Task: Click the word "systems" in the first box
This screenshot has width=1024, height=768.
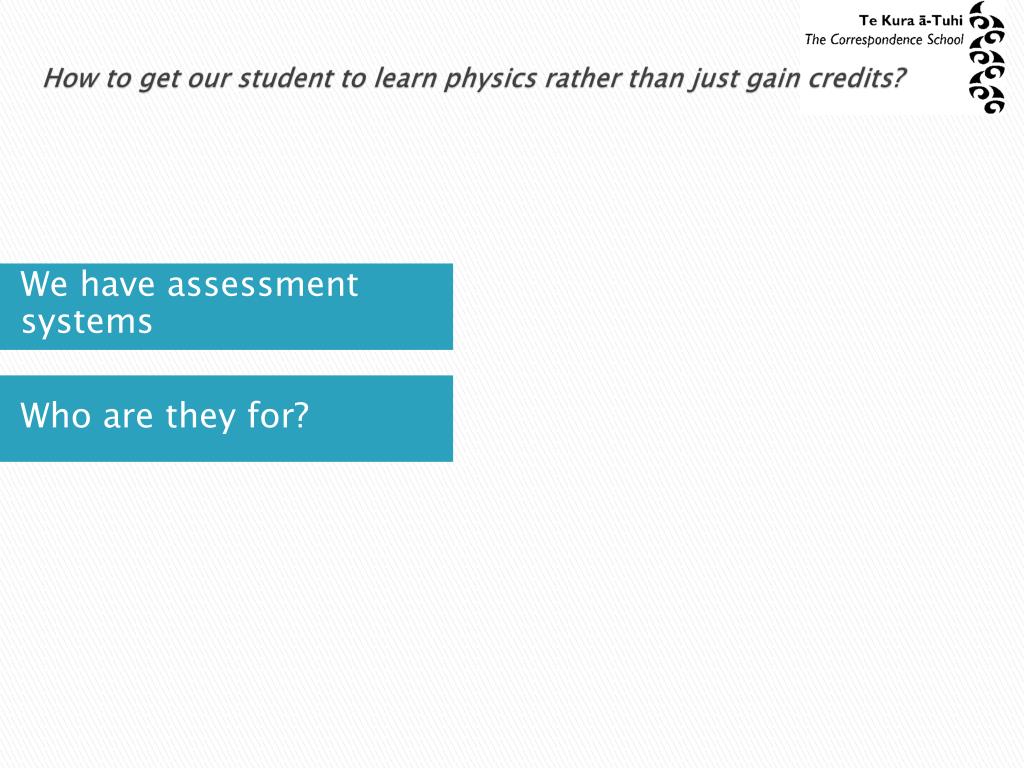Action: click(x=87, y=323)
